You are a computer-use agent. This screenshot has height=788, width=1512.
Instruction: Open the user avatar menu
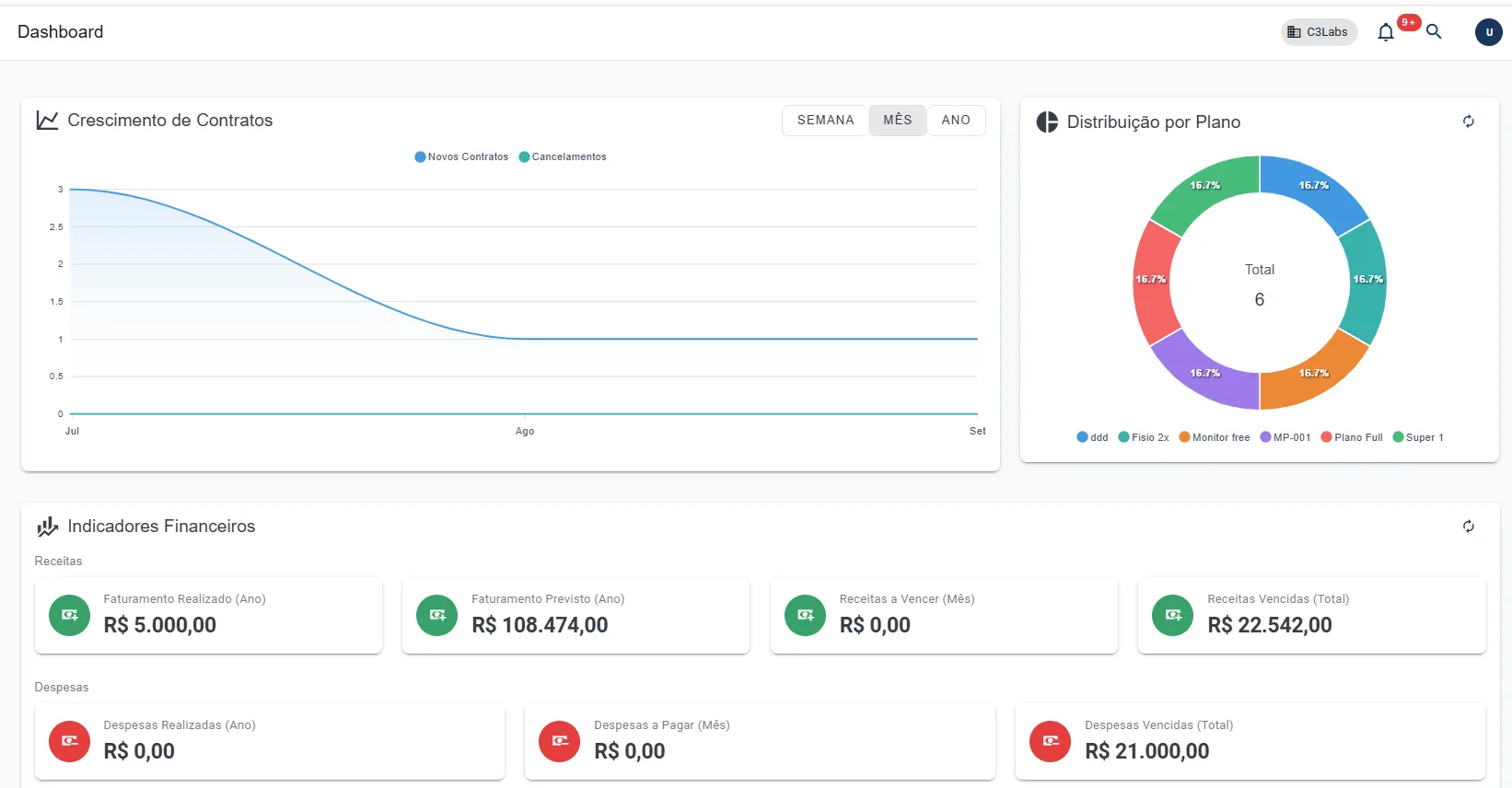[1489, 32]
